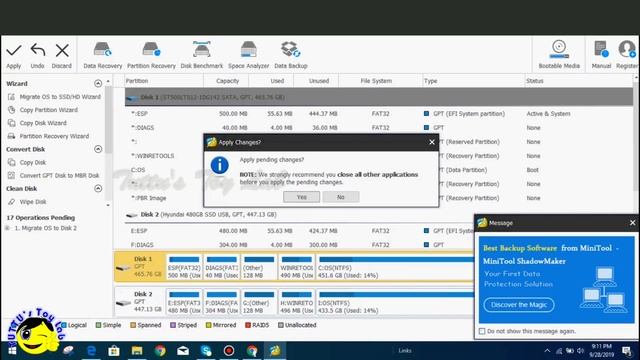Sort by Capacity column header
Image resolution: width=640 pixels, height=360 pixels.
tap(227, 81)
